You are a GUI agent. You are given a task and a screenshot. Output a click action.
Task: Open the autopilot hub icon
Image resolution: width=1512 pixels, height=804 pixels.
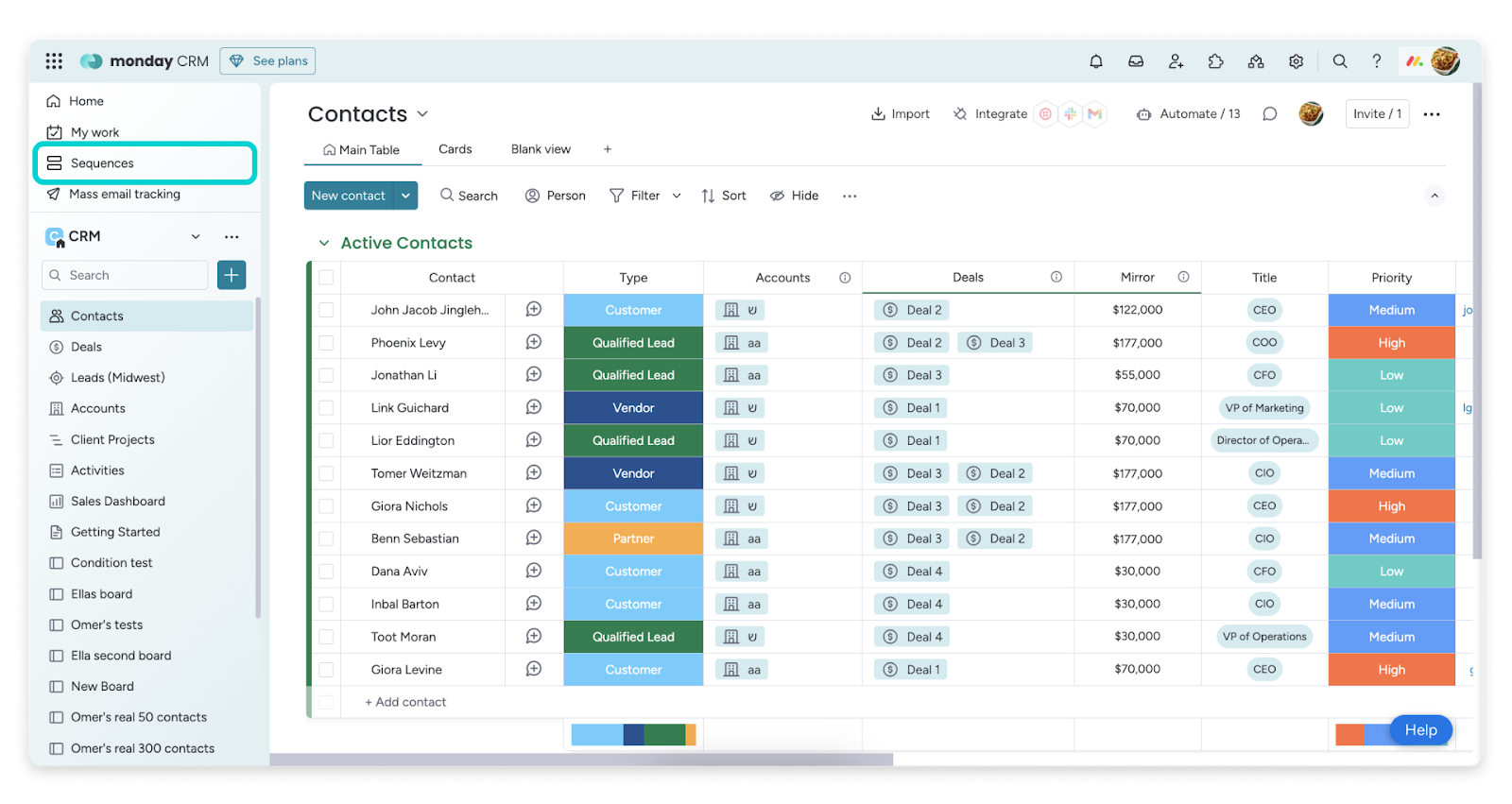(1256, 61)
